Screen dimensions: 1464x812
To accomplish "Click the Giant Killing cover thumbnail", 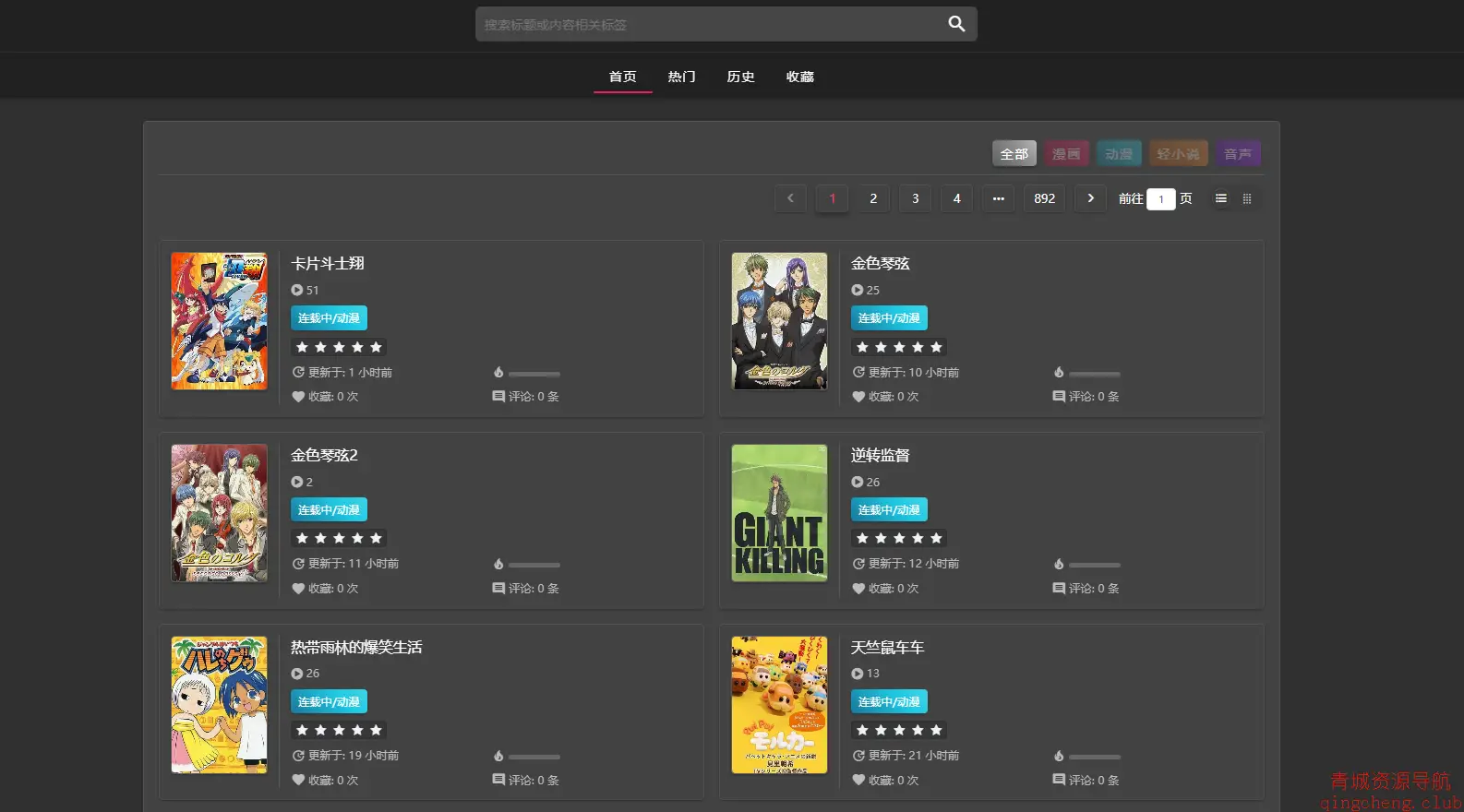I will pyautogui.click(x=779, y=513).
